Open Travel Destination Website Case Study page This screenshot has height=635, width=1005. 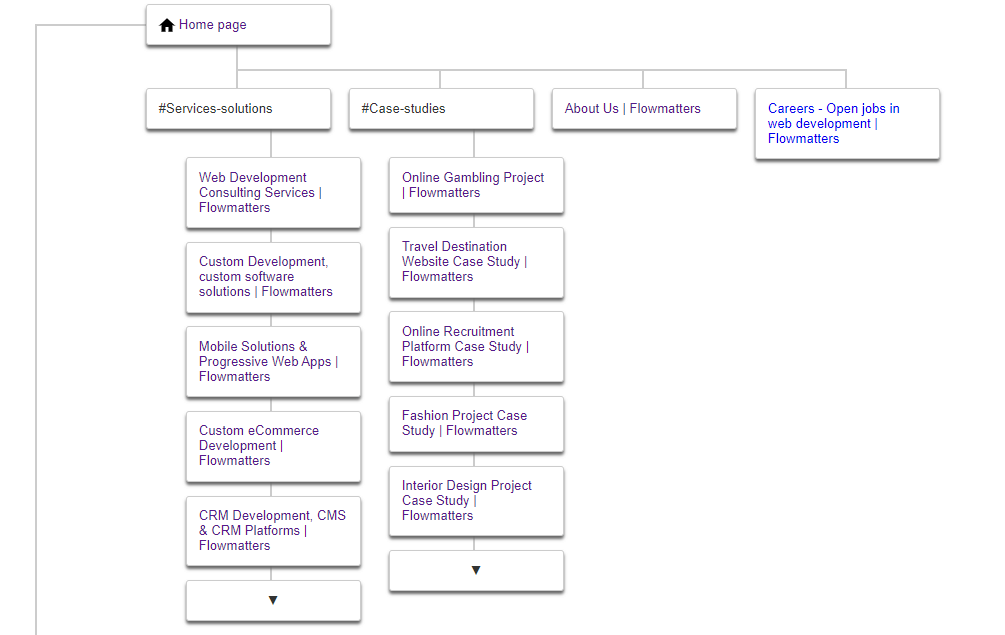[x=464, y=261]
